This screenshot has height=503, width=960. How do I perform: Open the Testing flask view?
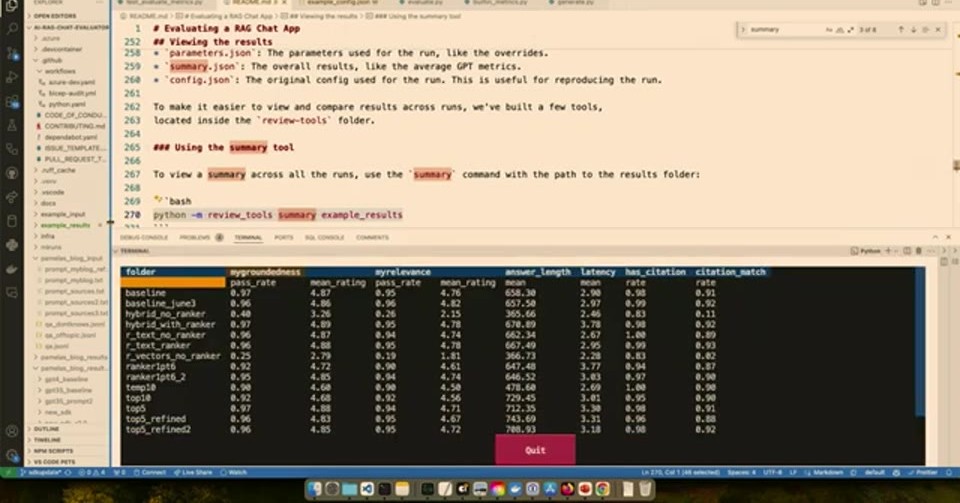(x=12, y=125)
